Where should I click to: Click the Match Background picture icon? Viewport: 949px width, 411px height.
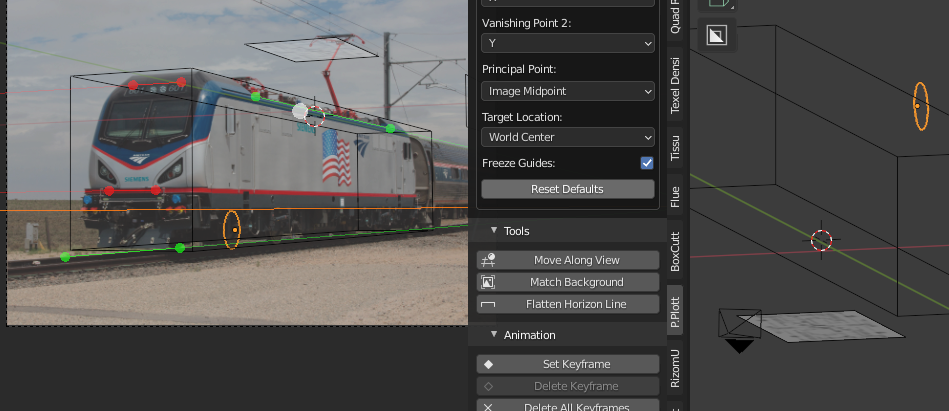(488, 282)
